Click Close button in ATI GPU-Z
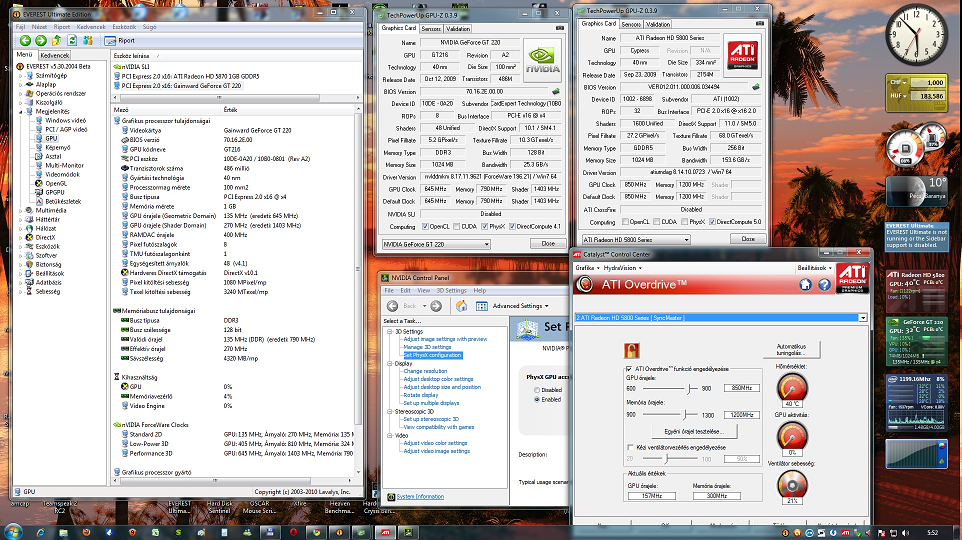The width and height of the screenshot is (962, 540). 748,239
